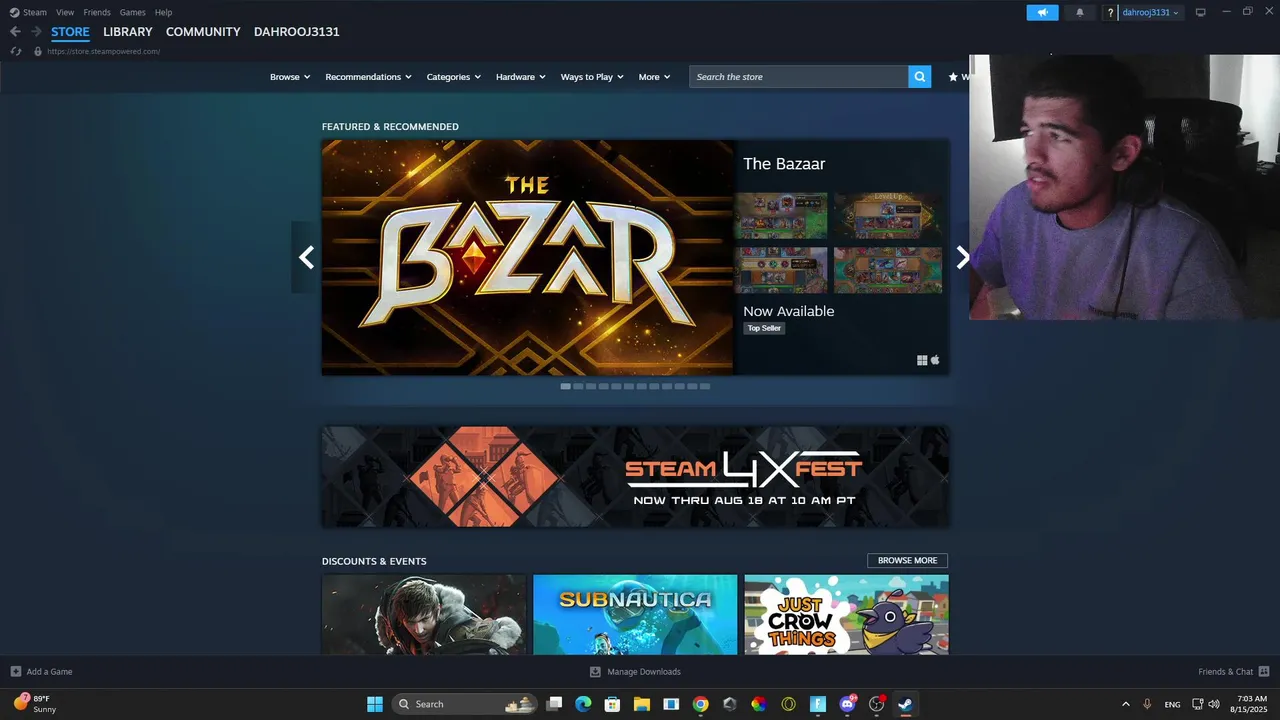The height and width of the screenshot is (720, 1280).
Task: Expand the Ways to Play dropdown
Action: coord(592,77)
